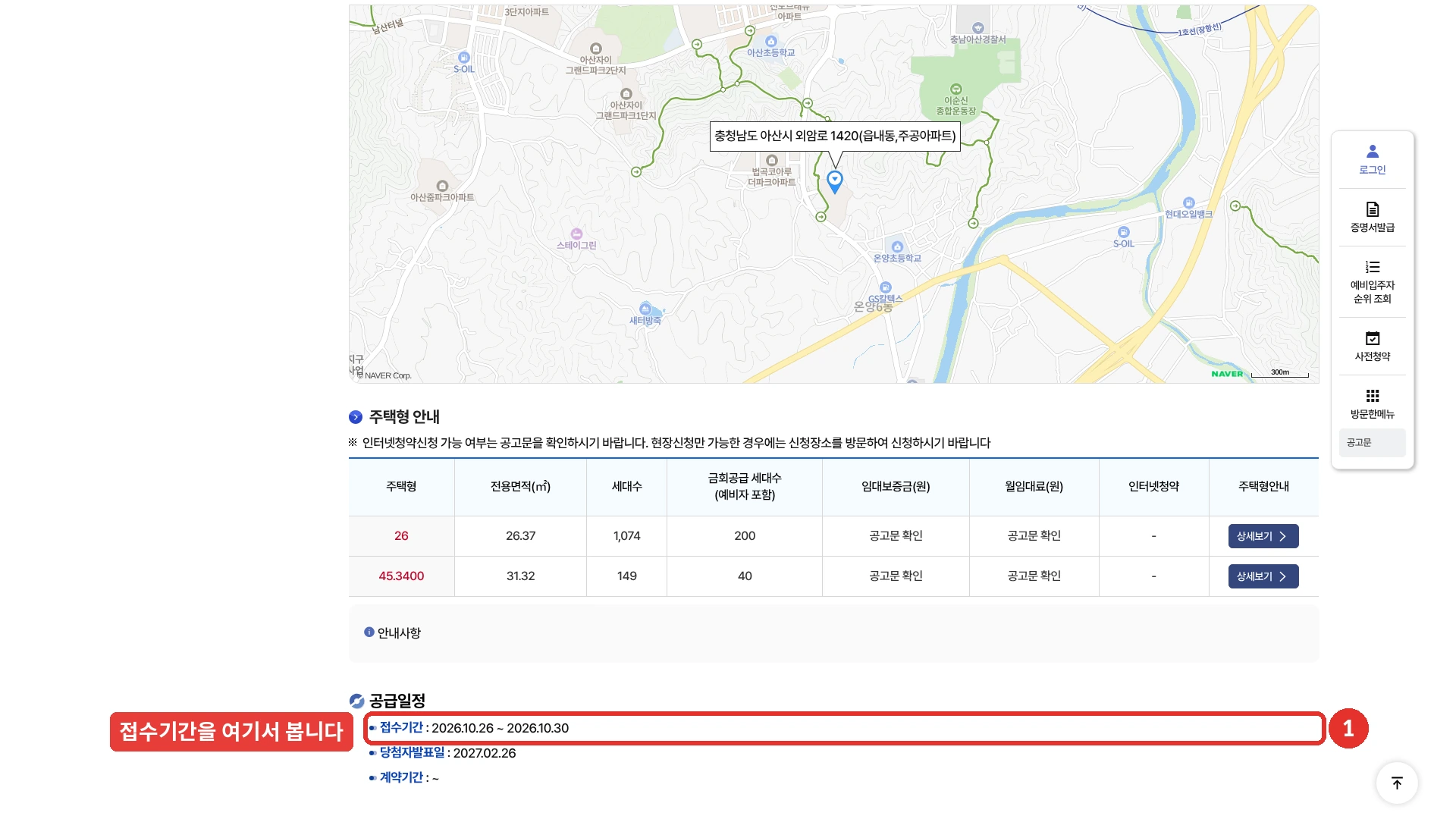
Task: Click the 스테이그린 pink map marker
Action: (577, 234)
